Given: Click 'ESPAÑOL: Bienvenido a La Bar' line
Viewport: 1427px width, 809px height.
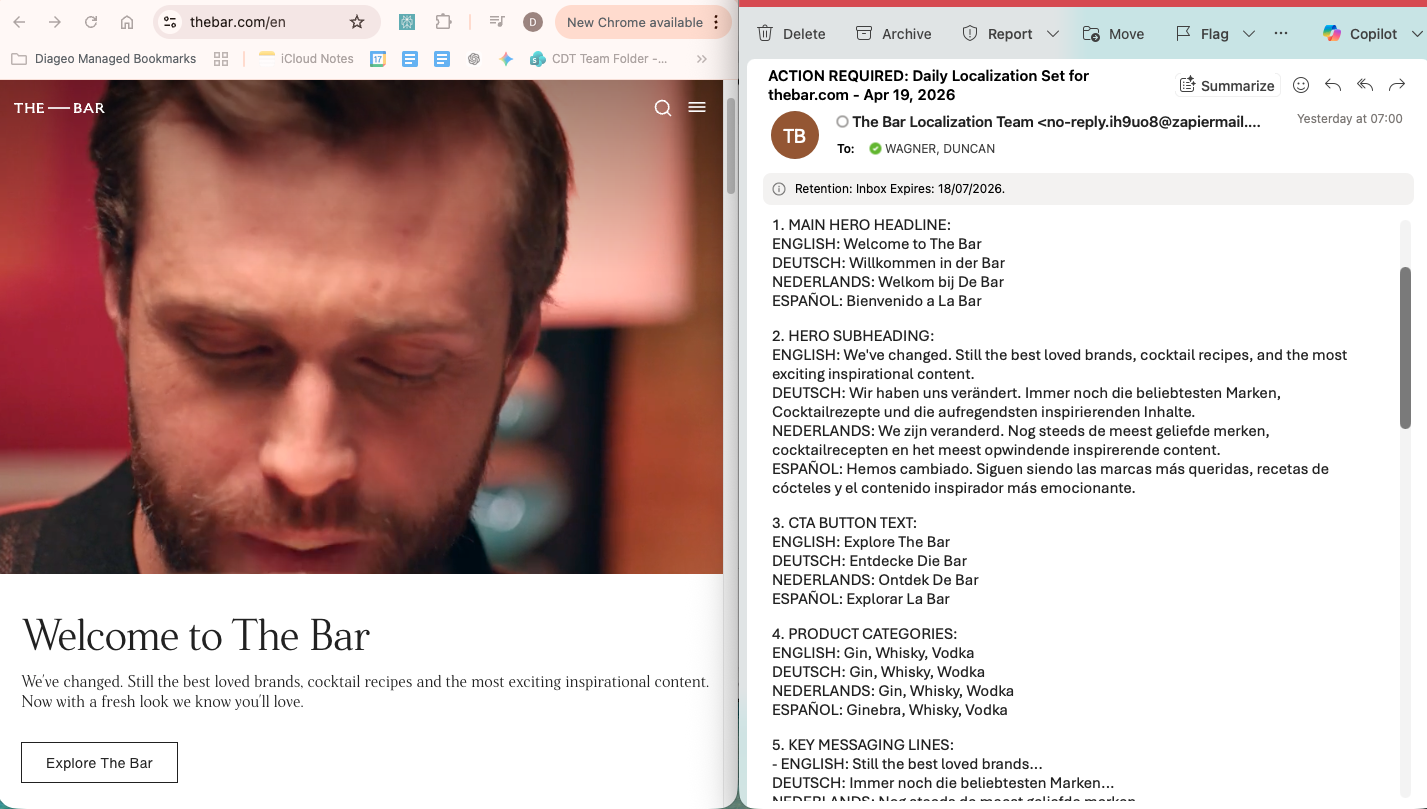Looking at the screenshot, I should point(877,301).
